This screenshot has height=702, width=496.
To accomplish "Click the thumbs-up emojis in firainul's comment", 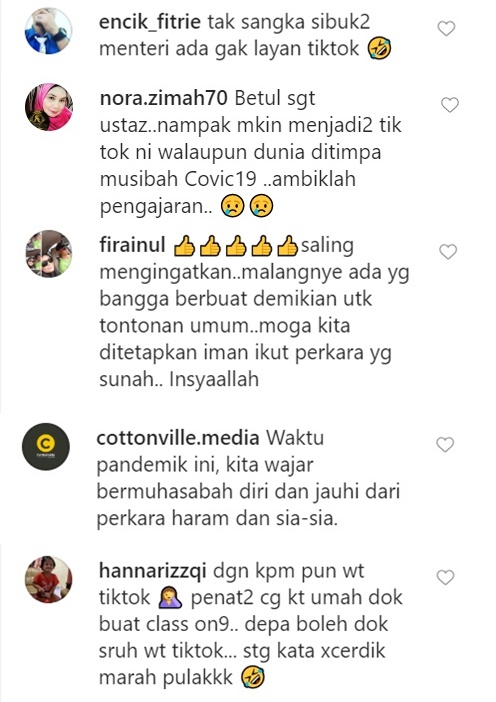I will tap(235, 246).
